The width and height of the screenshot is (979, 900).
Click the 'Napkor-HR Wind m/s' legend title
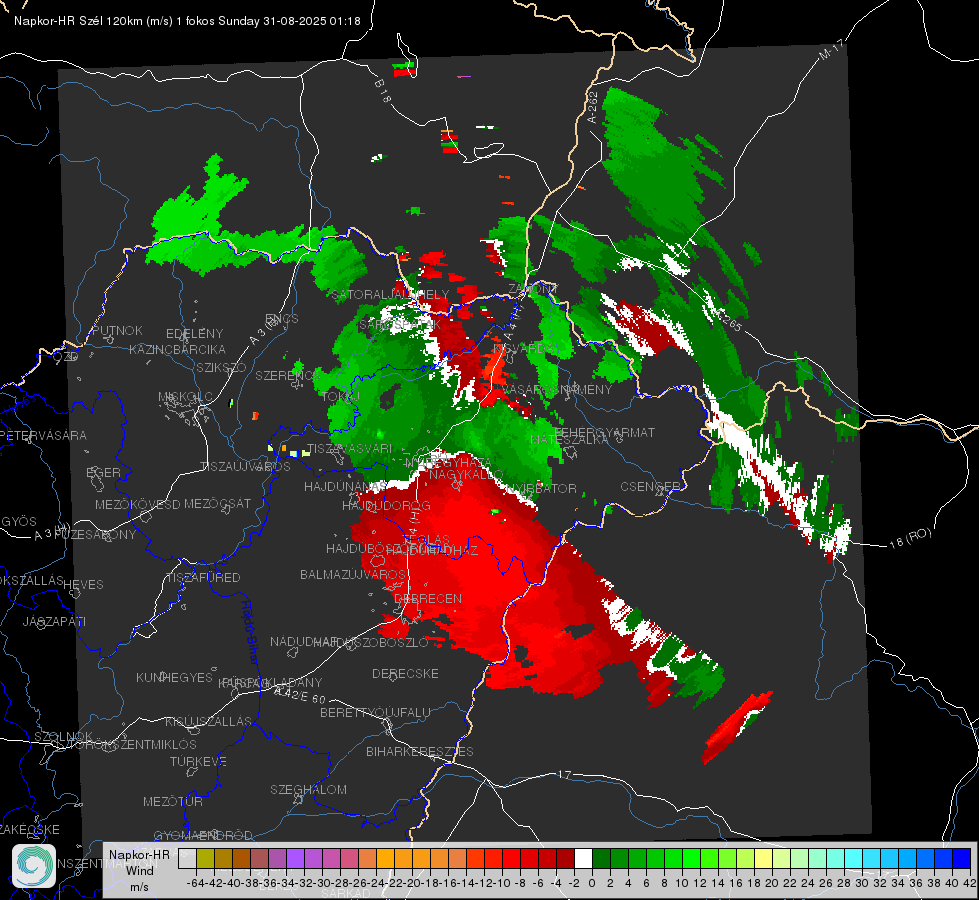tap(139, 870)
